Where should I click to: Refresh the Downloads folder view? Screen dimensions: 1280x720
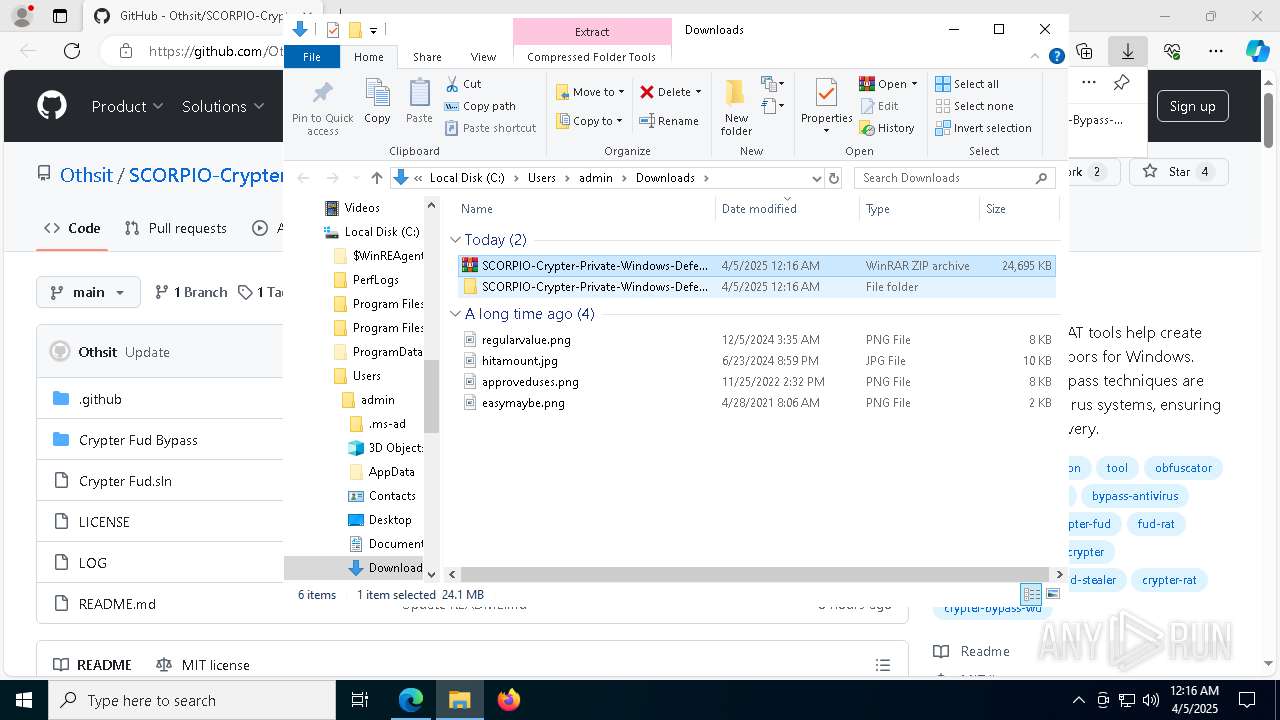834,178
